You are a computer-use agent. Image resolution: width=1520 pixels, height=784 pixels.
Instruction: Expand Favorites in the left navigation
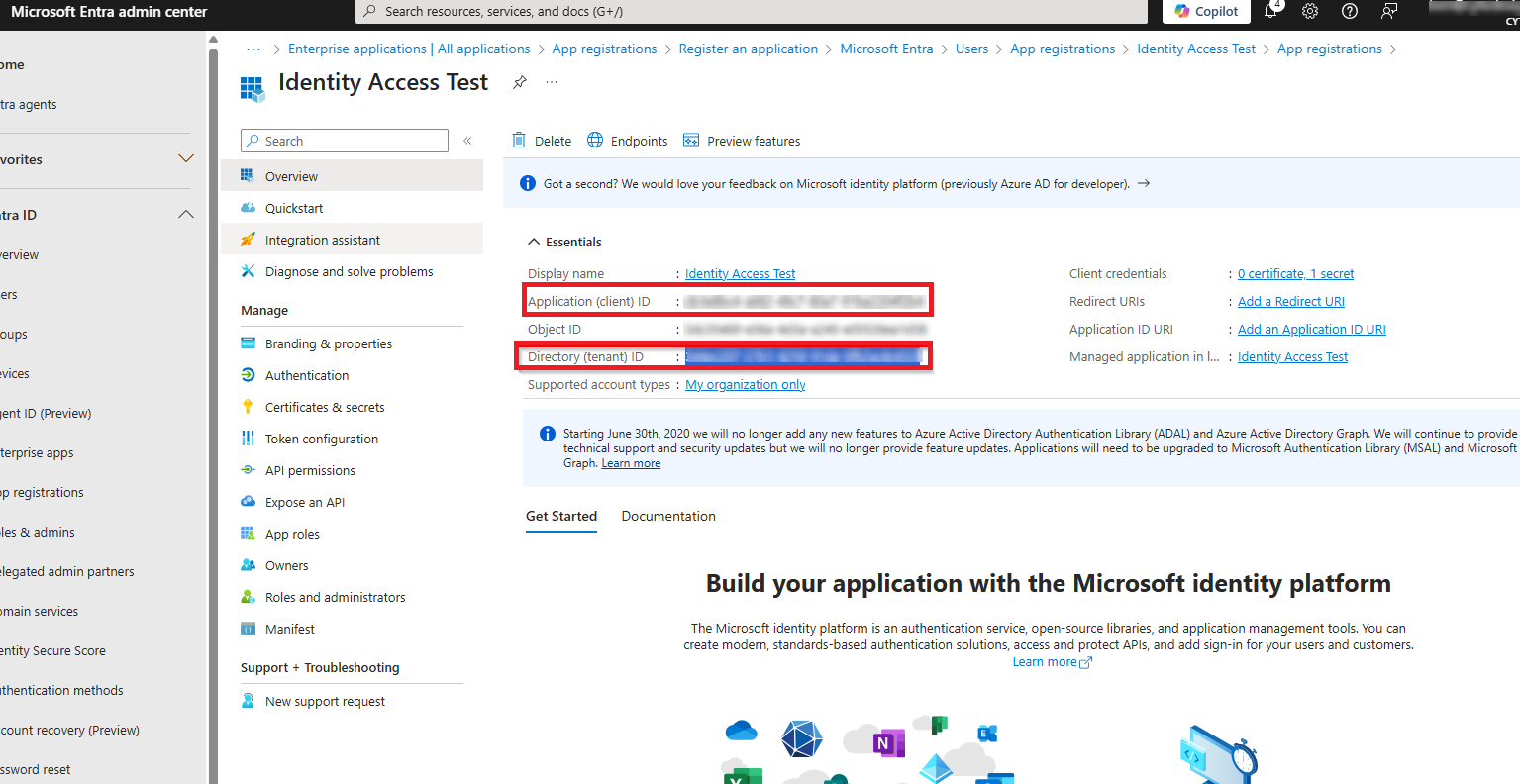185,159
